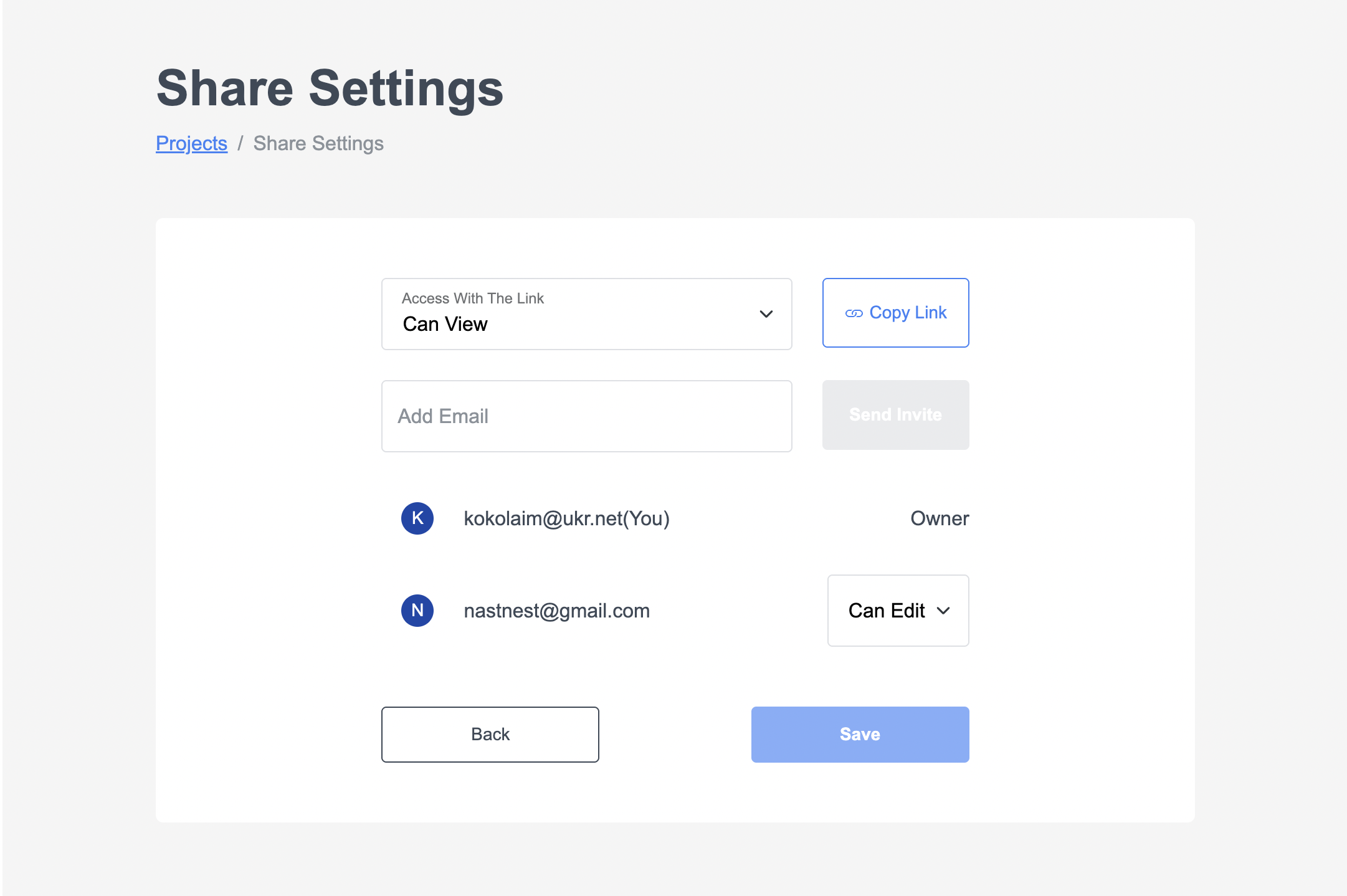Click the Can View selected value

(x=445, y=324)
